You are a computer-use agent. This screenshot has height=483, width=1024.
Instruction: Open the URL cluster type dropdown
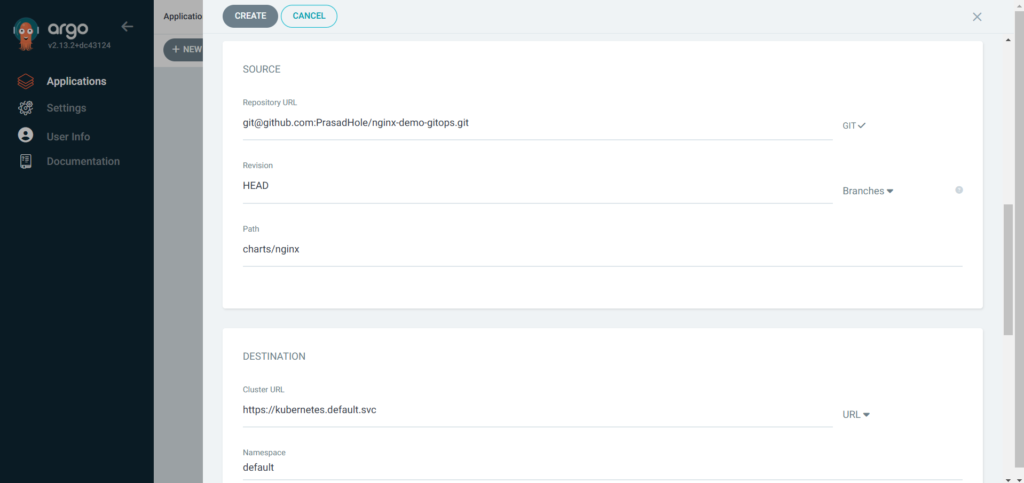click(x=856, y=414)
